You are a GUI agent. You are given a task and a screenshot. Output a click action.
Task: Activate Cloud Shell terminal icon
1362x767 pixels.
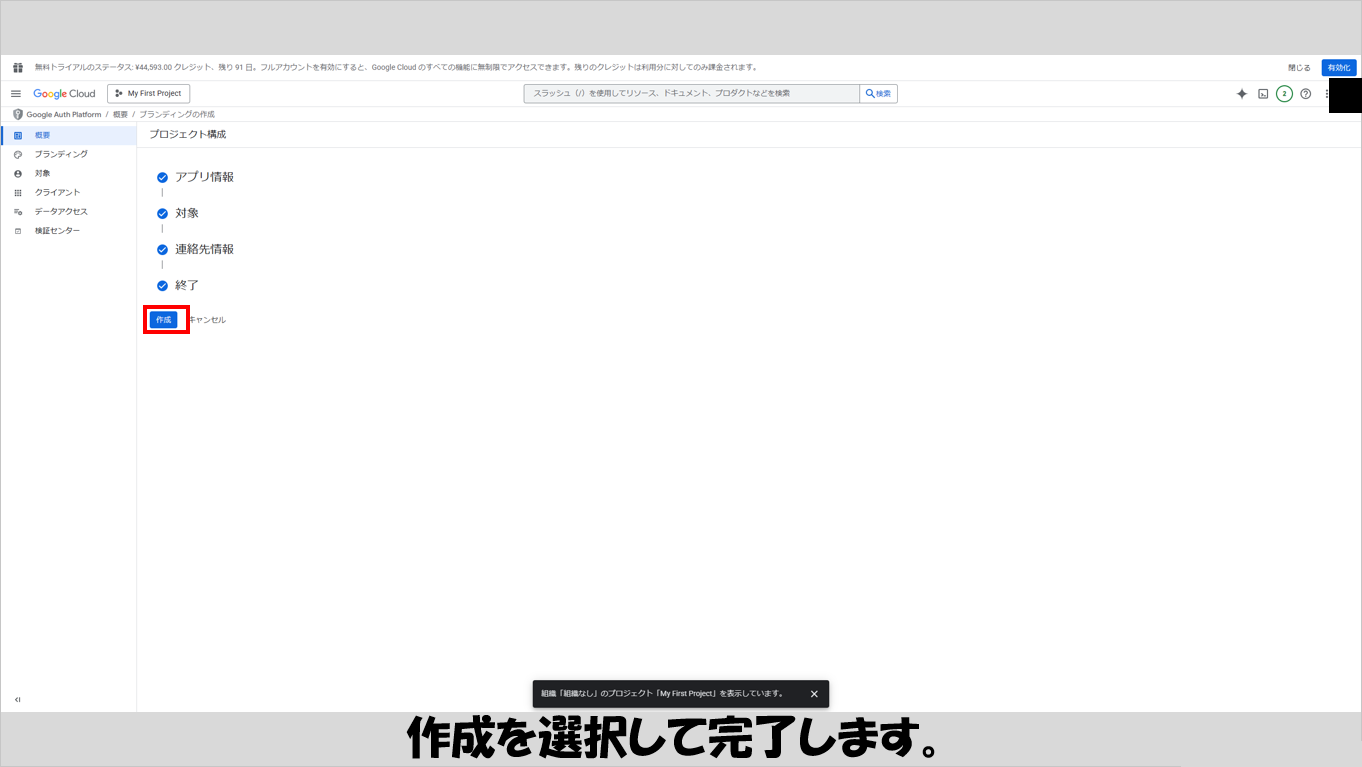tap(1263, 94)
